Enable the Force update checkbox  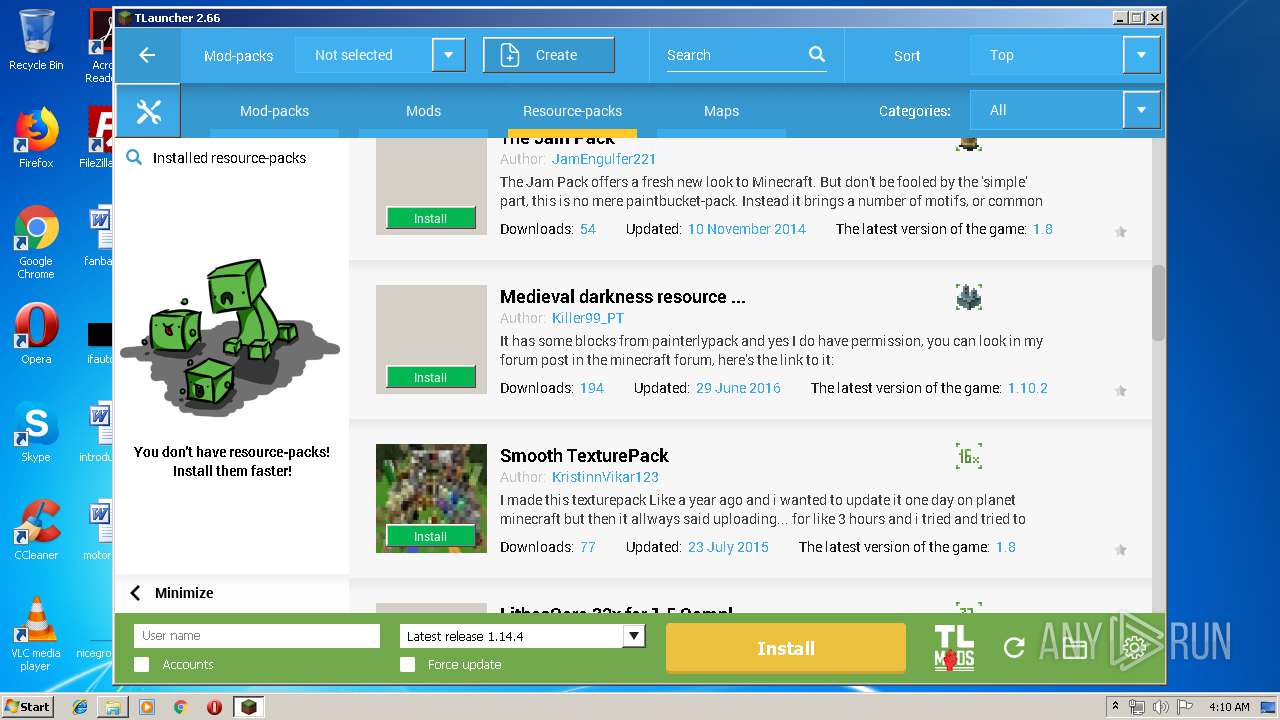(x=407, y=664)
